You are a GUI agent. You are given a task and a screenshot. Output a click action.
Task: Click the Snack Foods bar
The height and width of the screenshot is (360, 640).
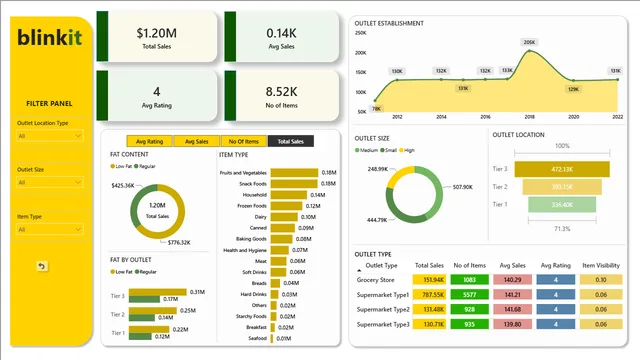(294, 184)
